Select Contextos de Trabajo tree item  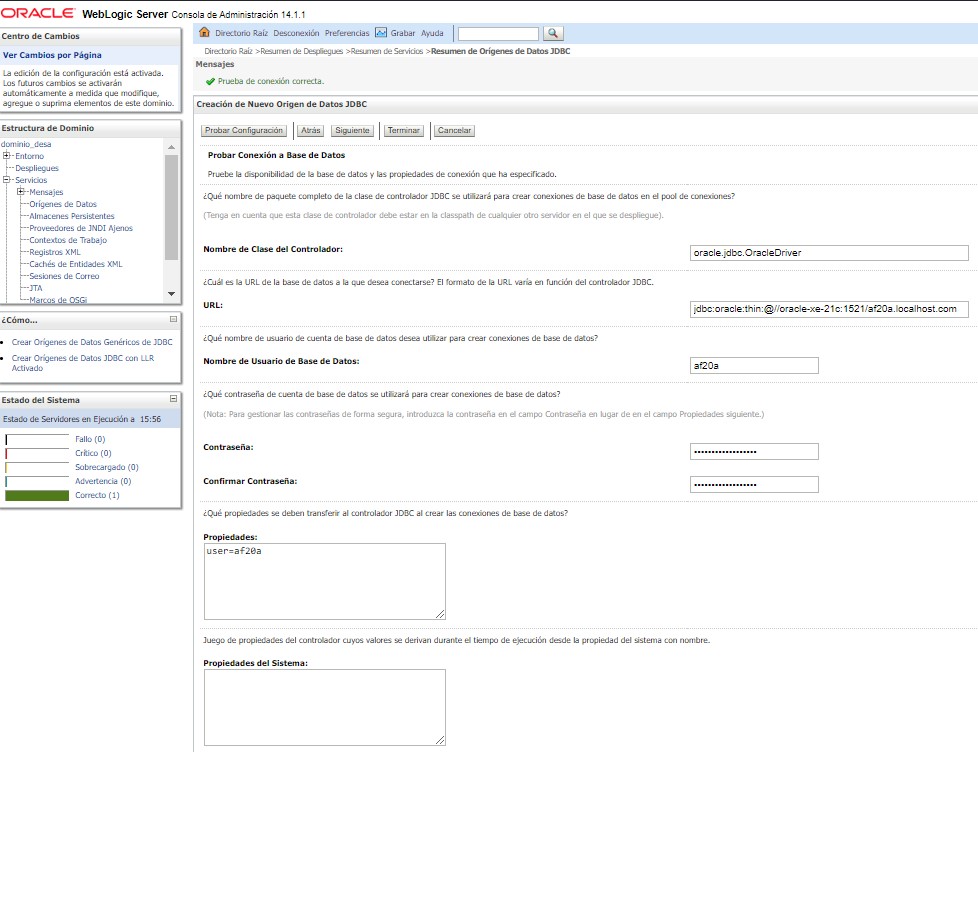[x=68, y=240]
